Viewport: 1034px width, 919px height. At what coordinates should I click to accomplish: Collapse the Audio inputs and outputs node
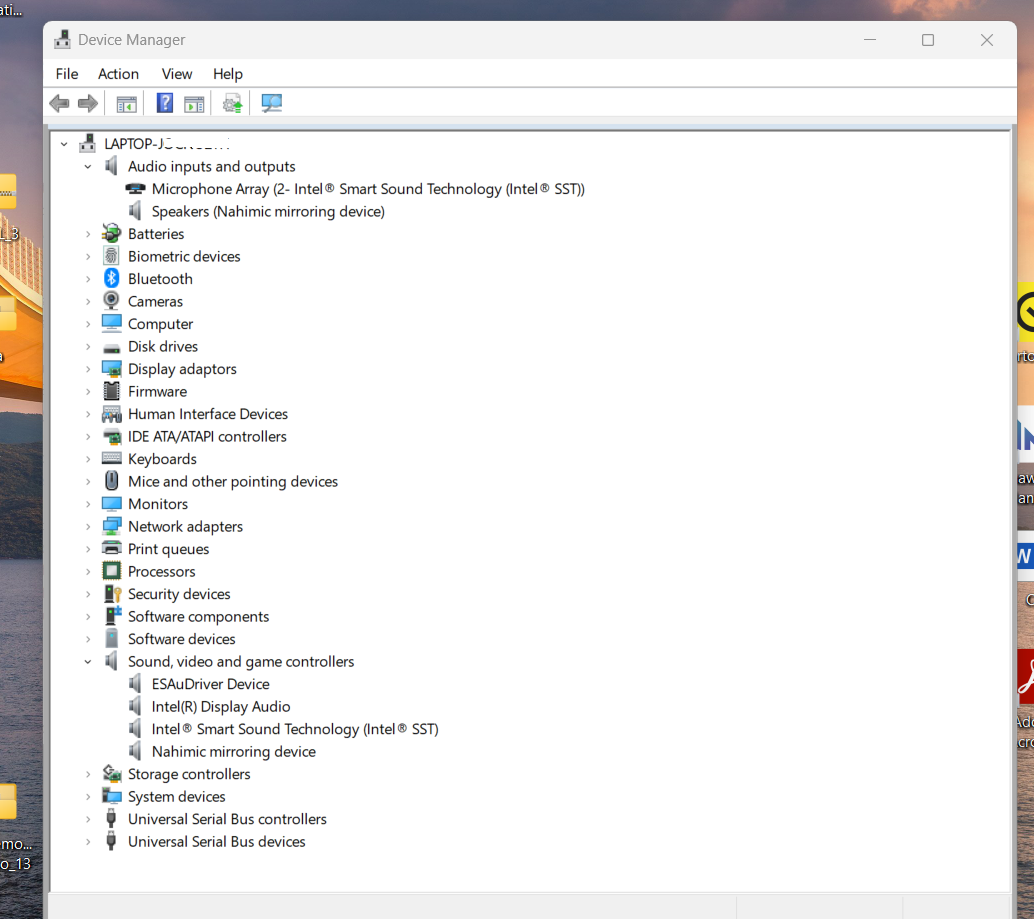tap(88, 167)
